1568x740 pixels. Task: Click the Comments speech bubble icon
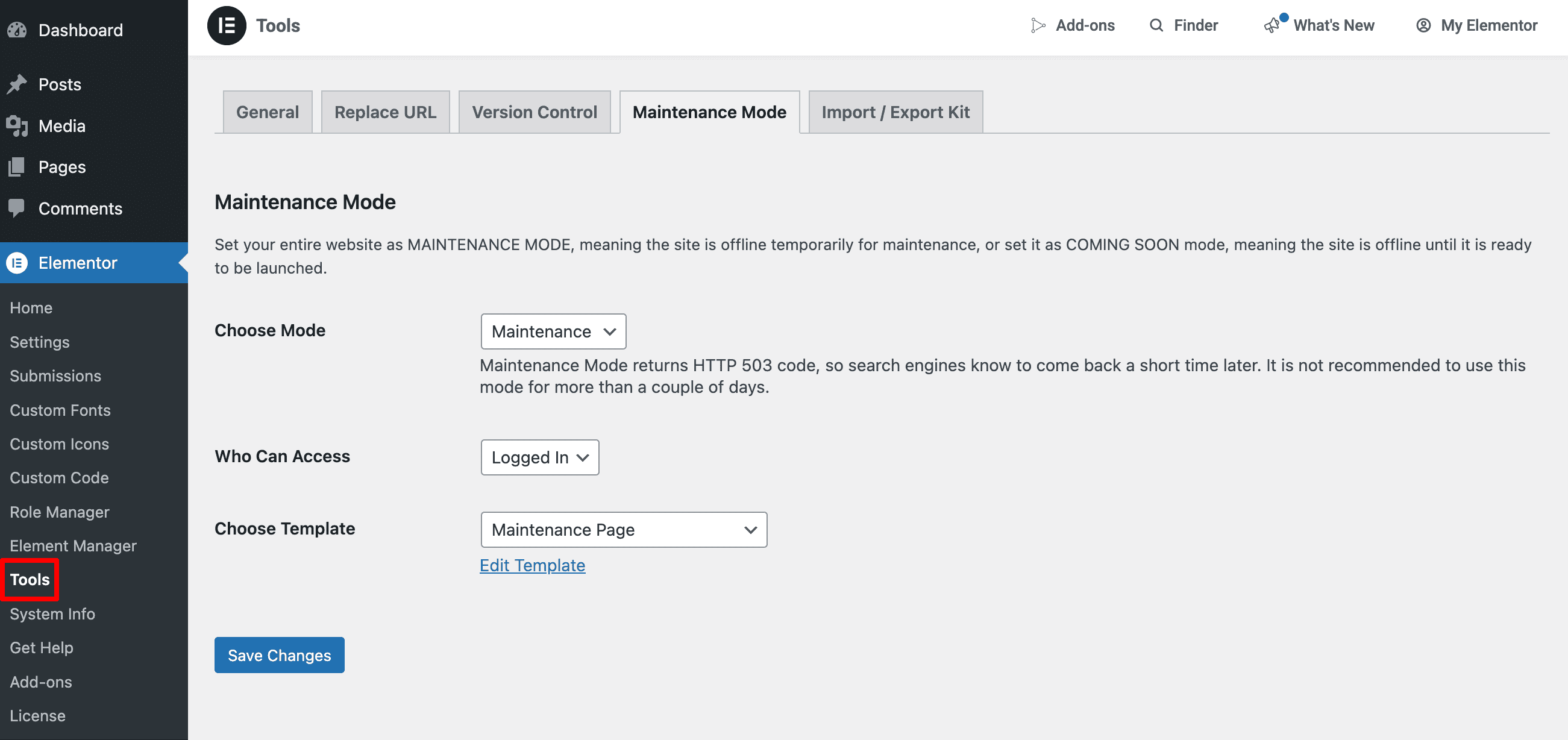(17, 208)
